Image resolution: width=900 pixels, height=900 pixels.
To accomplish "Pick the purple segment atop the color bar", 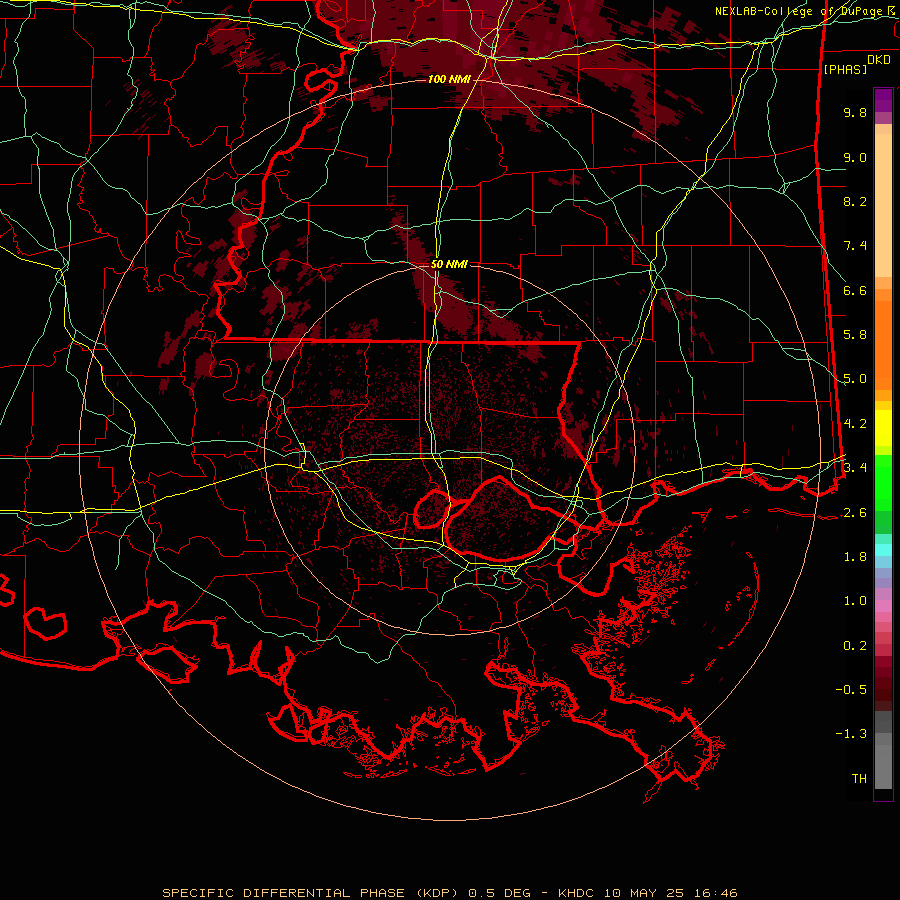I will coord(883,101).
